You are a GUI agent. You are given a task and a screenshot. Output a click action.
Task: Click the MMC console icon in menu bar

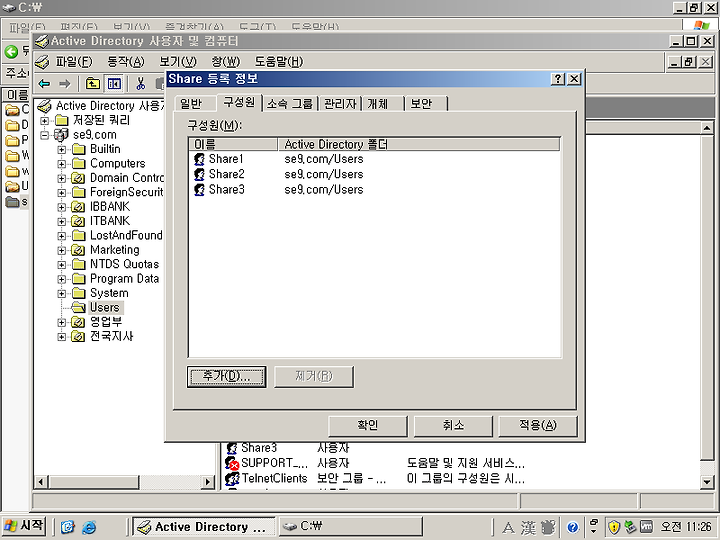tap(42, 62)
